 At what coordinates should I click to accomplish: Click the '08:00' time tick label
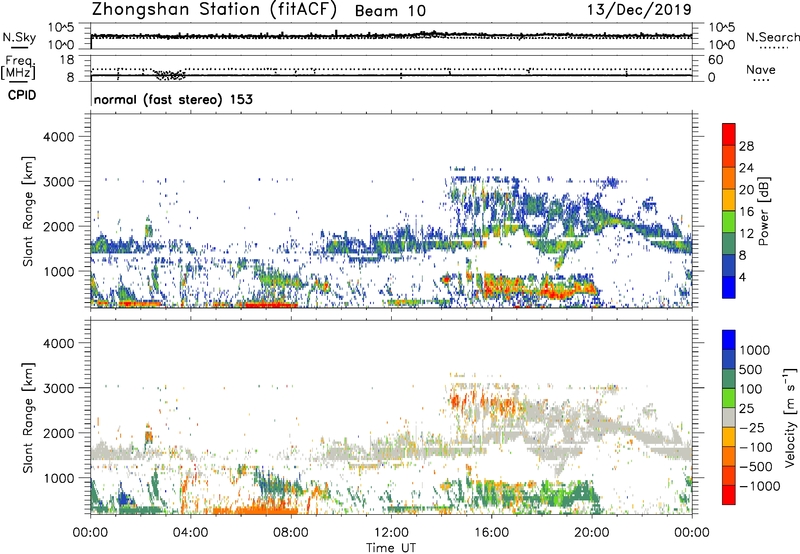(x=291, y=533)
